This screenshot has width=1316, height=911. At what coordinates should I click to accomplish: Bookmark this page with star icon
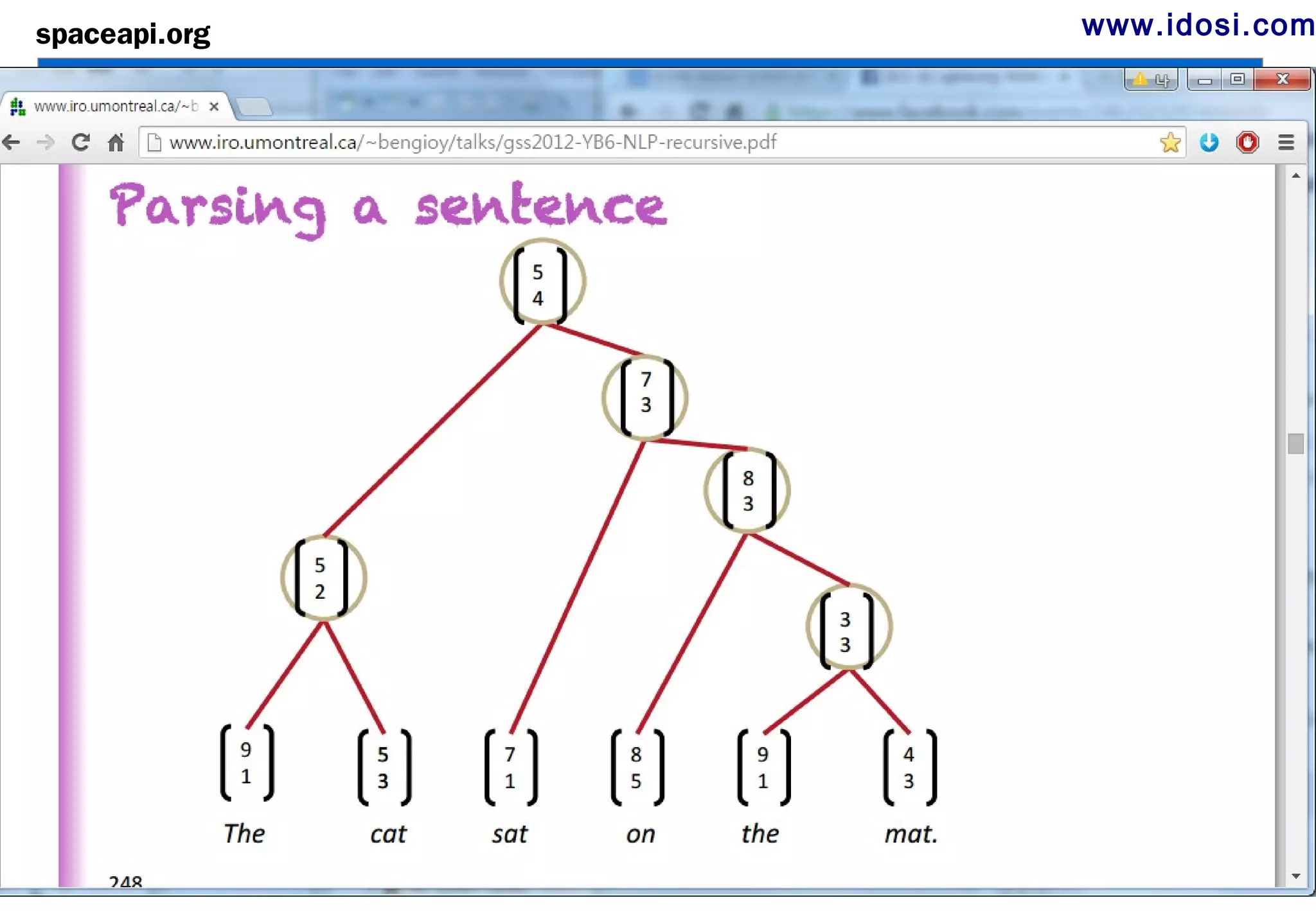tap(1170, 142)
